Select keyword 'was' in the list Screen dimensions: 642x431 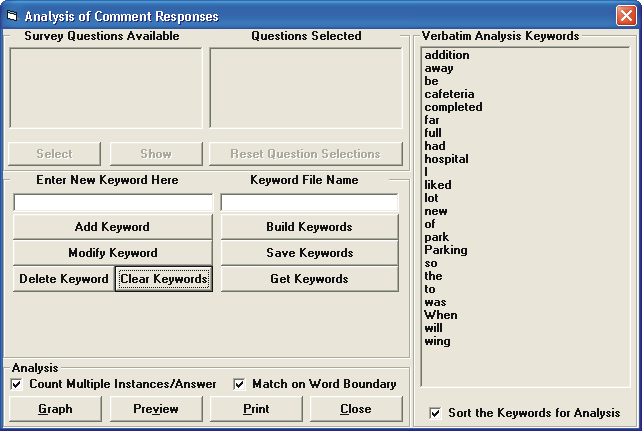(x=435, y=302)
